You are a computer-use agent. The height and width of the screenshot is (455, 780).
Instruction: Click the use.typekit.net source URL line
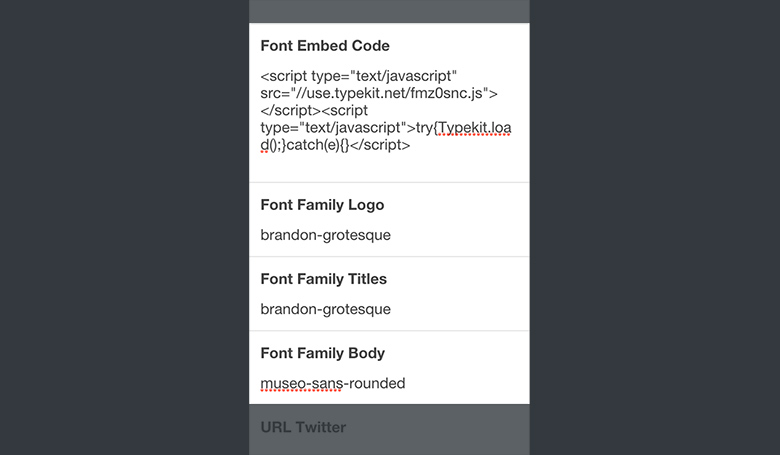tap(380, 93)
